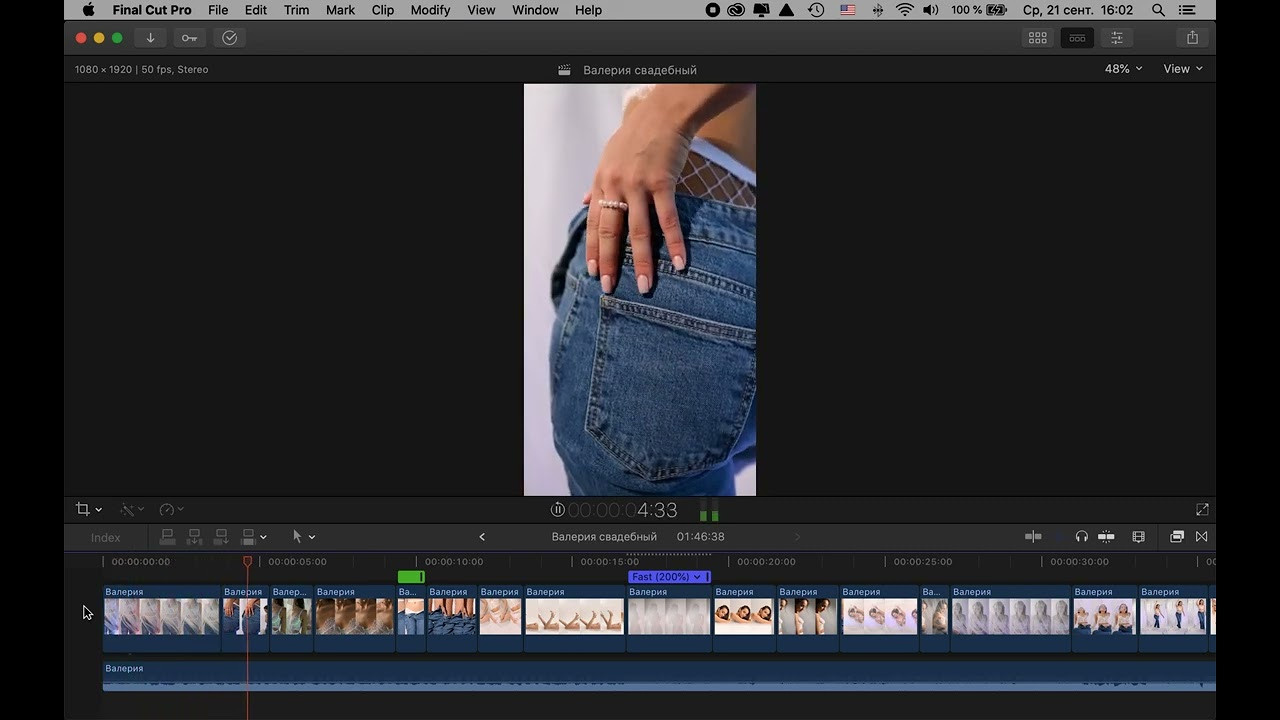Viewport: 1280px width, 720px height.
Task: Open the viewer zoom 48% dropdown
Action: [1123, 69]
